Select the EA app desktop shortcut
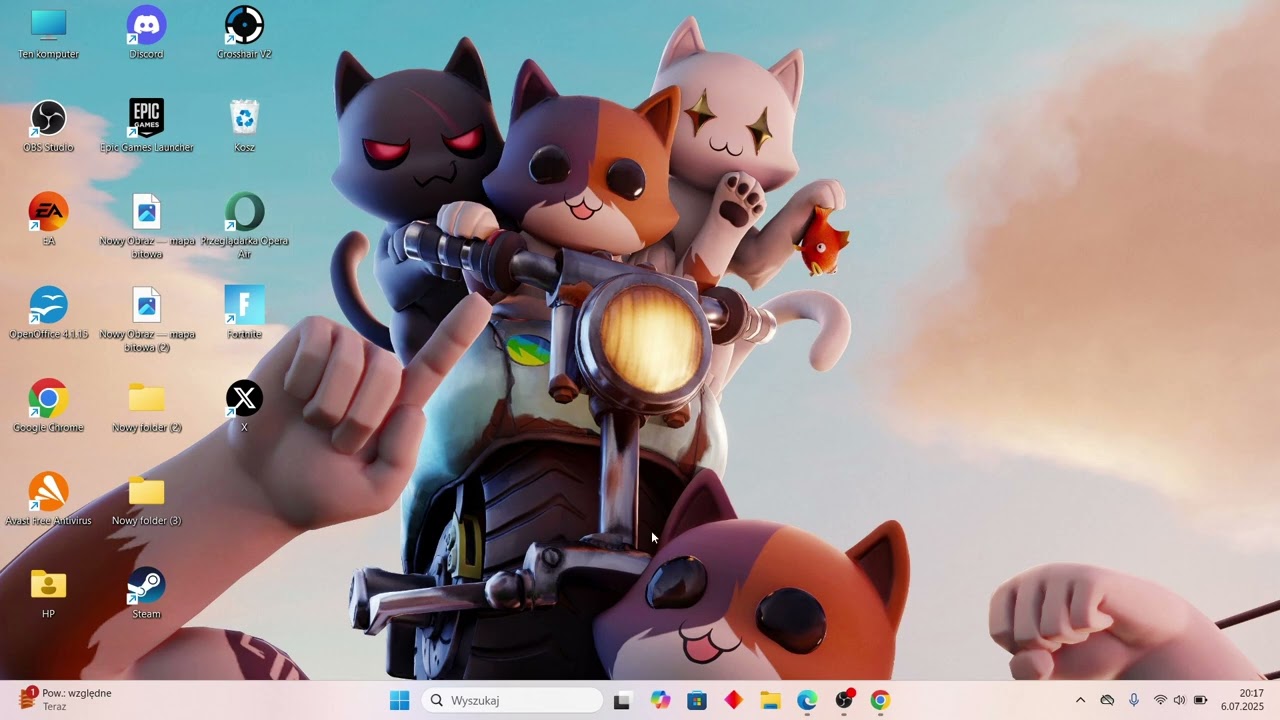Image resolution: width=1280 pixels, height=720 pixels. coord(48,220)
